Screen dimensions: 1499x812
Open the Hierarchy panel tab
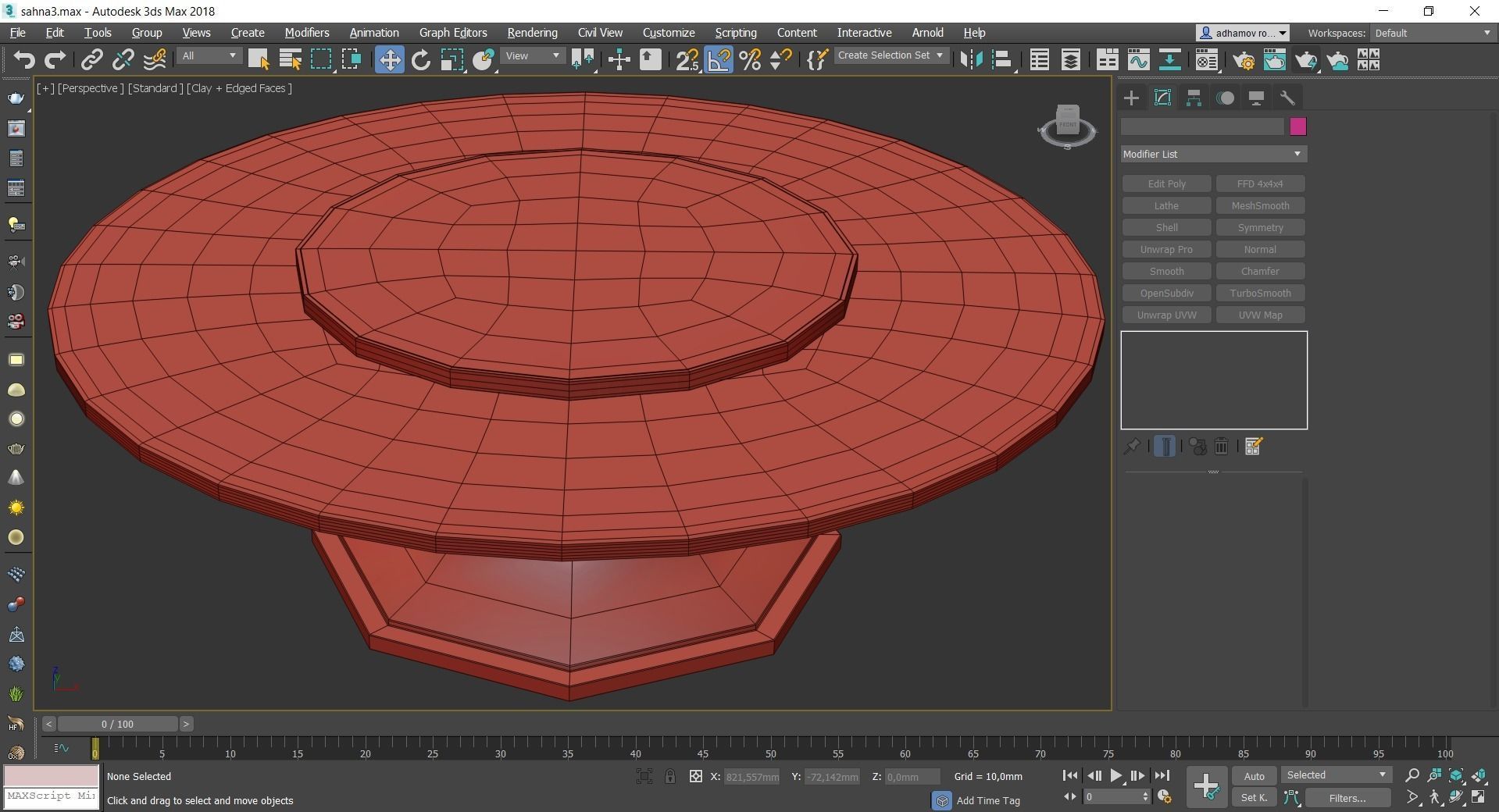tap(1194, 98)
